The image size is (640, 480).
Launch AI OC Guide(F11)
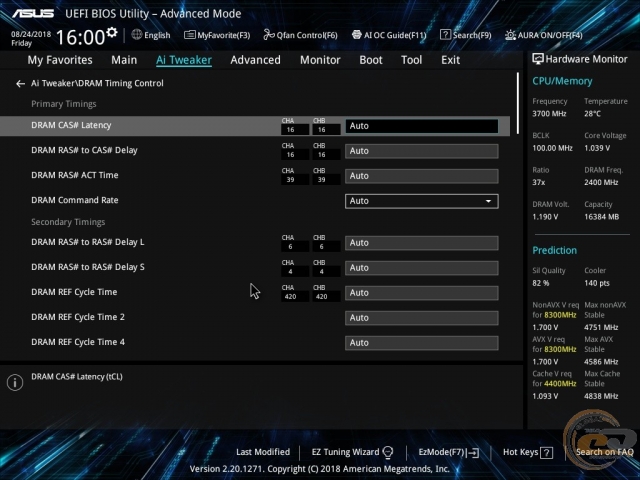click(x=389, y=35)
